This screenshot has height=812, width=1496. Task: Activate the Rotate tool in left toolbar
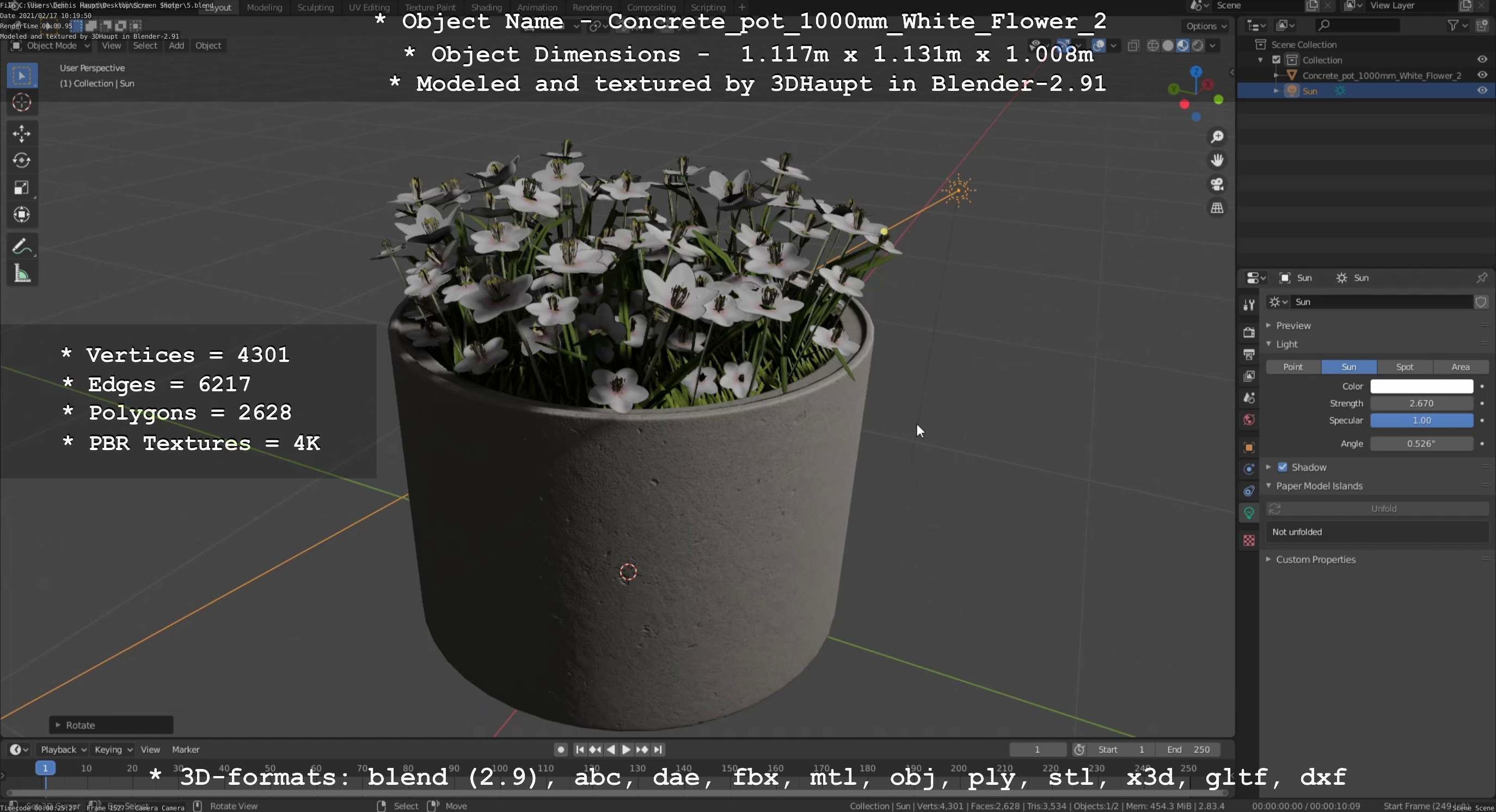21,161
